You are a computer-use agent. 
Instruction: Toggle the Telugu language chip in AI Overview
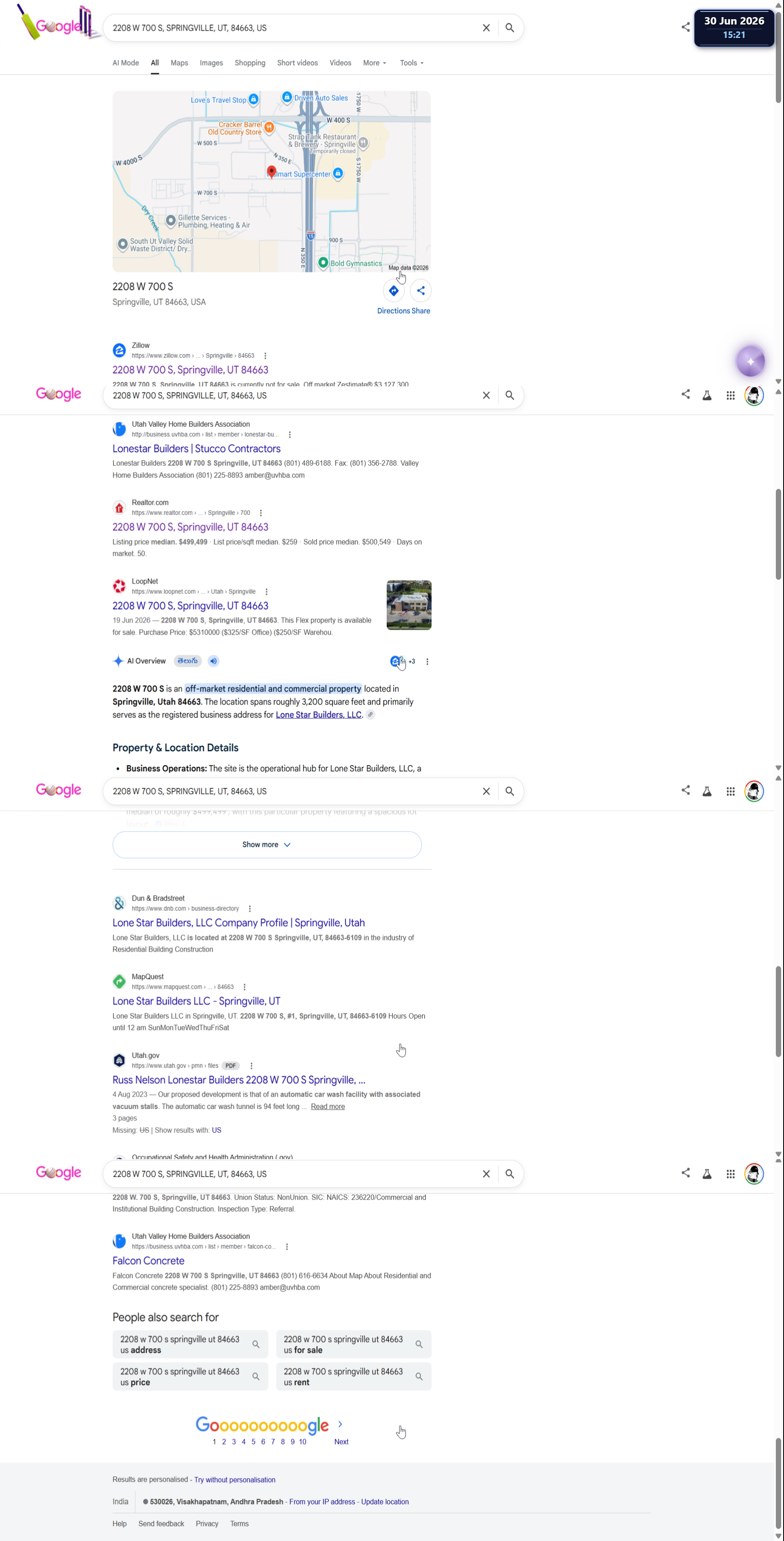188,661
